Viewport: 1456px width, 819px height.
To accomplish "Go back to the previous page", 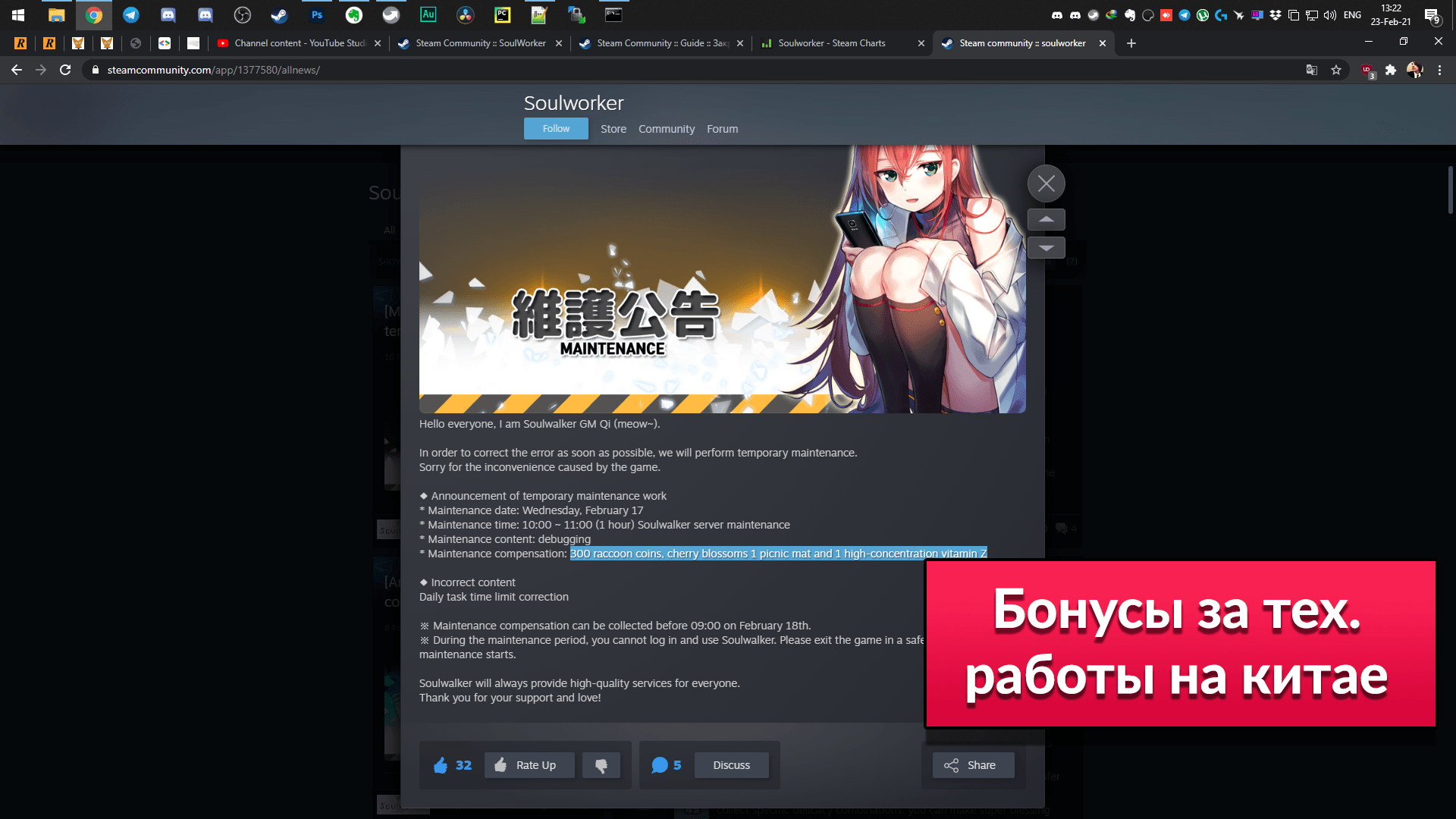I will tap(17, 70).
